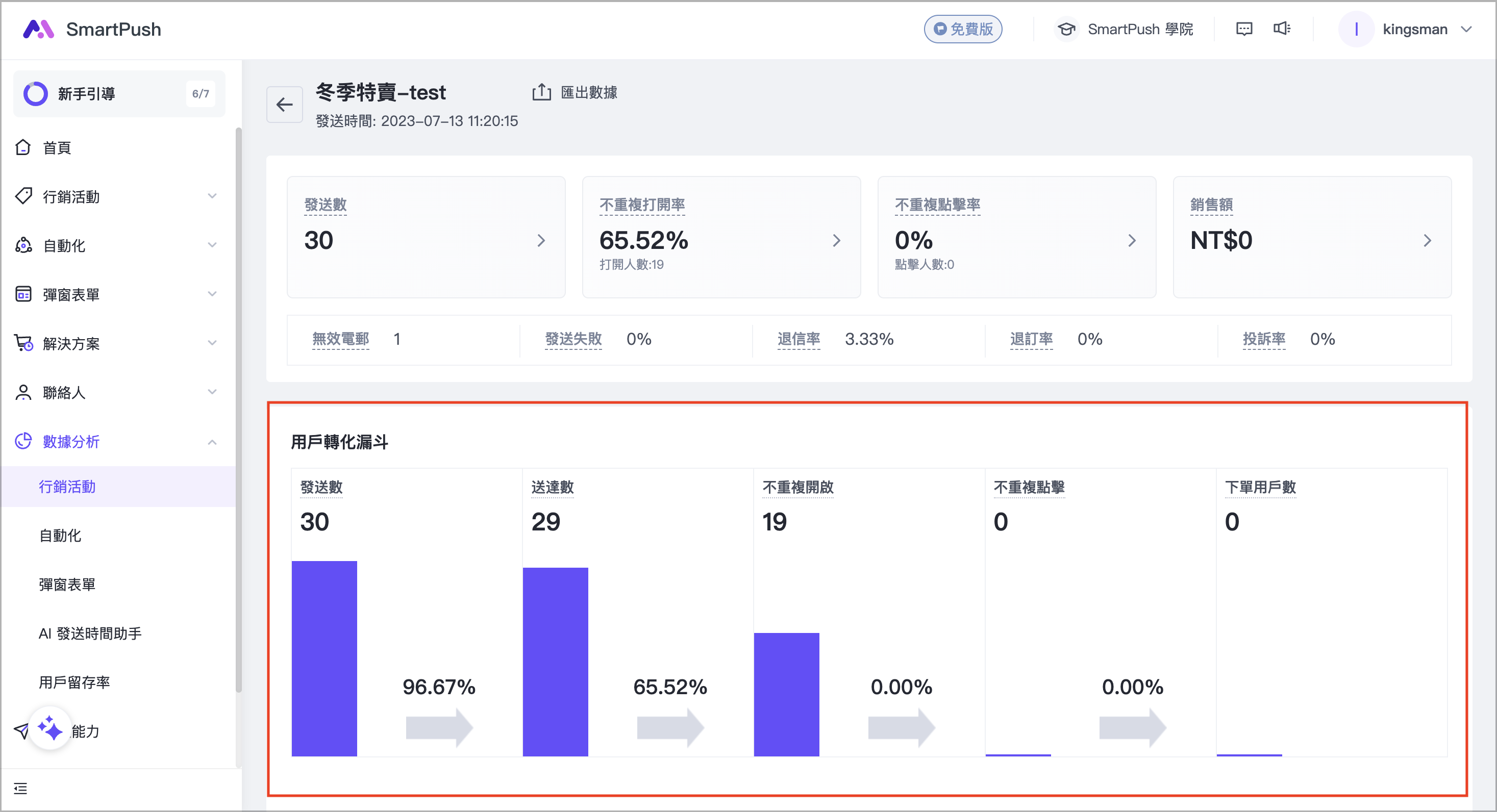The image size is (1497, 812).
Task: Click the 發送數 purple funnel bar
Action: click(325, 658)
